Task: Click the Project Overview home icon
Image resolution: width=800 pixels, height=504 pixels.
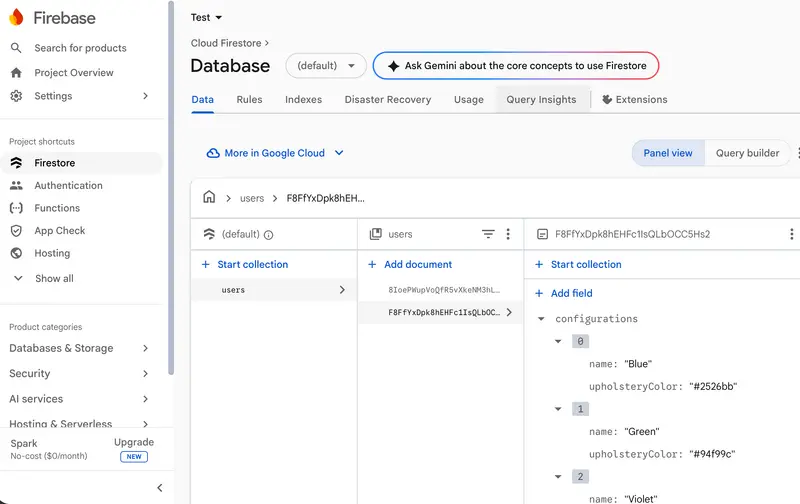Action: pyautogui.click(x=16, y=72)
